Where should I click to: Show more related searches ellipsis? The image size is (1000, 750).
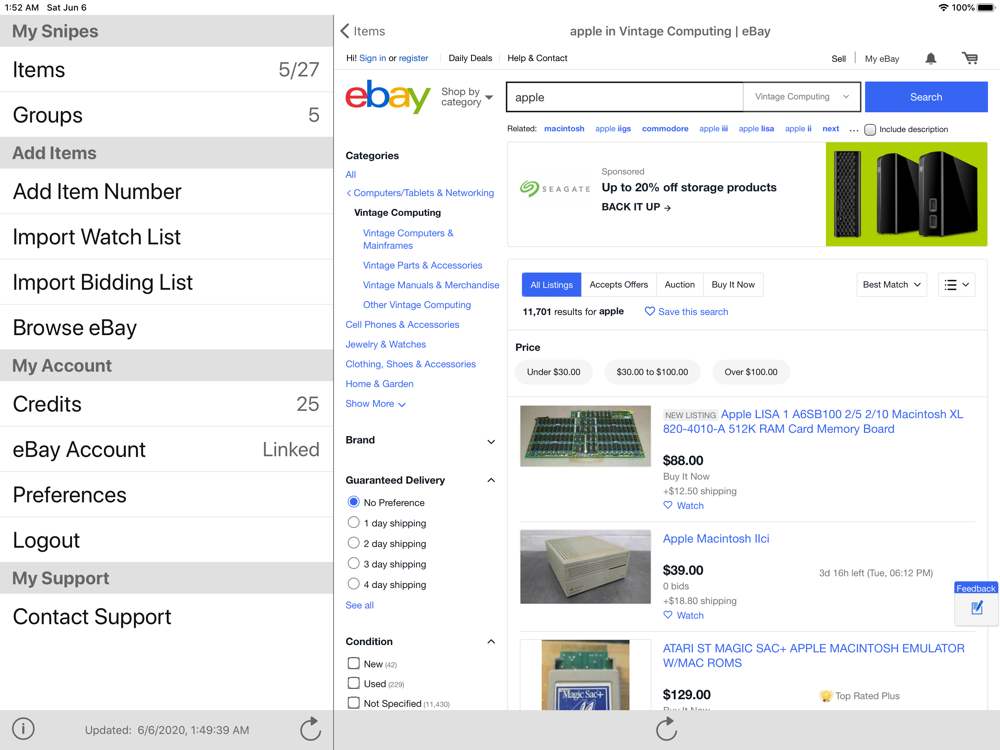853,129
